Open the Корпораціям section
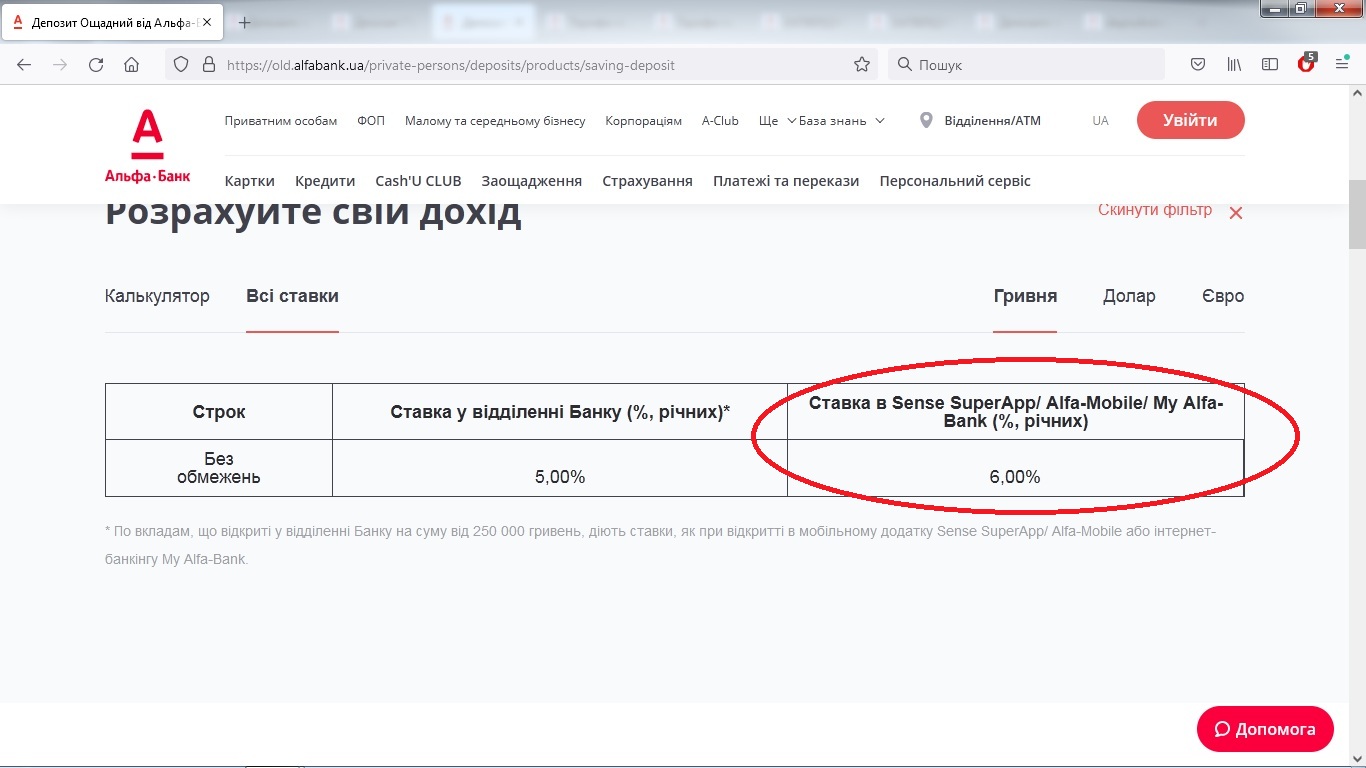The width and height of the screenshot is (1366, 768). pos(643,121)
